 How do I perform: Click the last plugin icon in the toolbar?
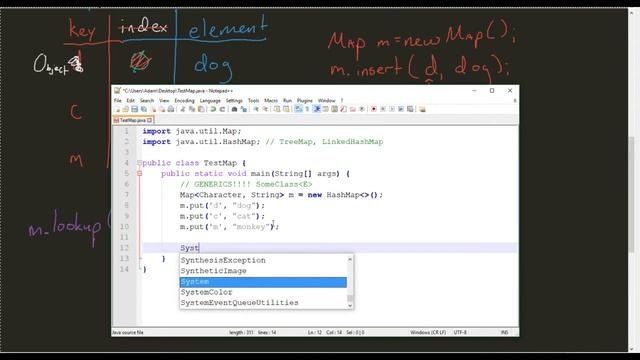(422, 109)
